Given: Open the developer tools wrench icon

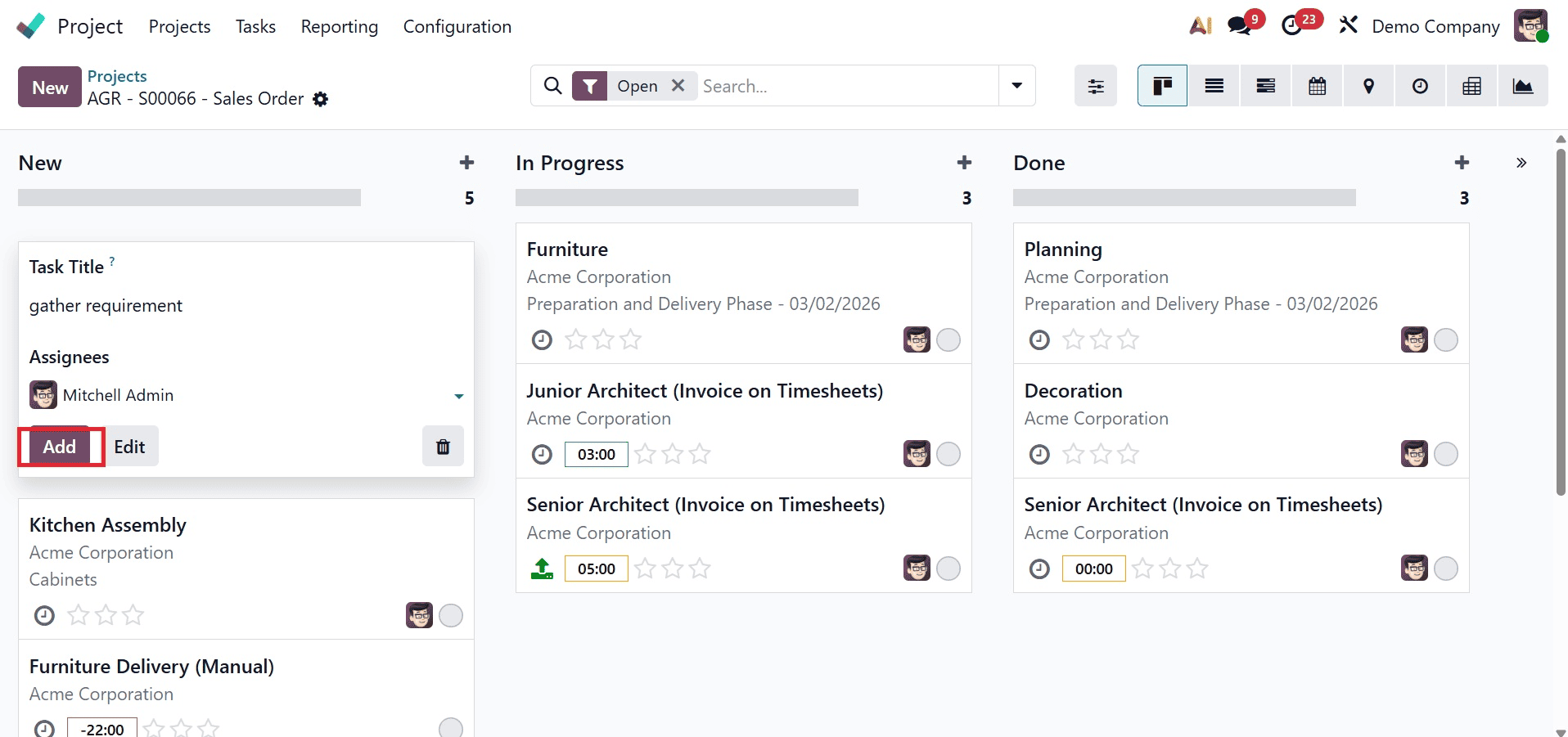Looking at the screenshot, I should [x=1348, y=25].
